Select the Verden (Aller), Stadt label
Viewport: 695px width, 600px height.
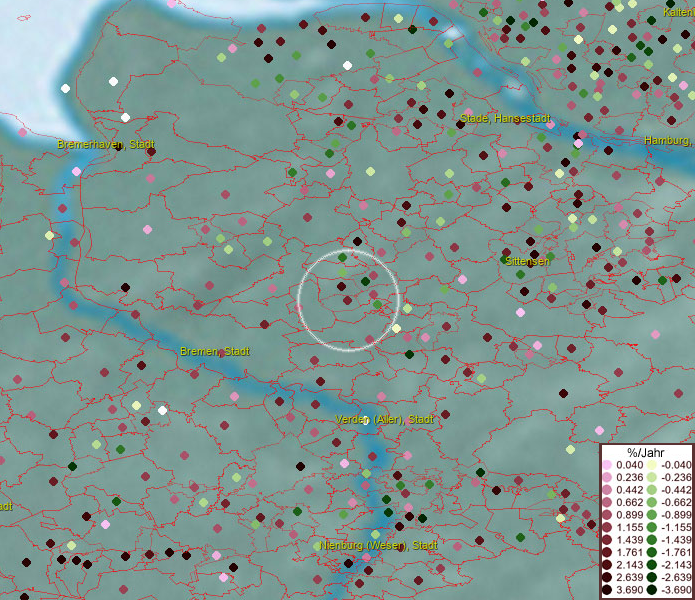[385, 420]
